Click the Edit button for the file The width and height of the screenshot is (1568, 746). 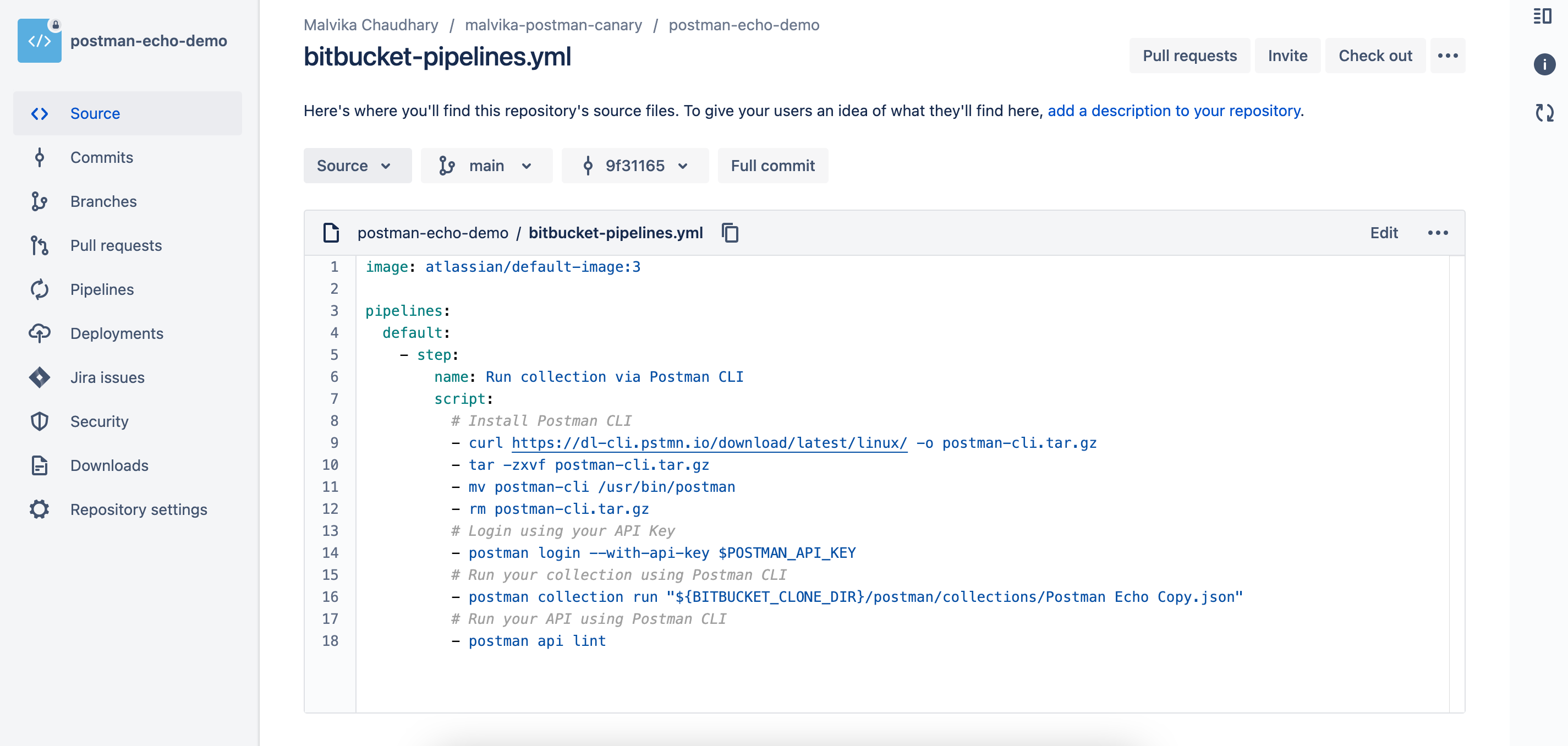click(1384, 233)
